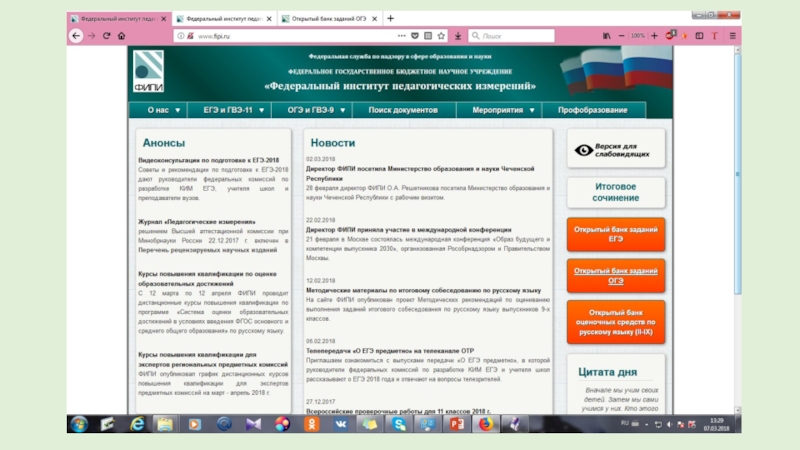Open Перечень рецензируемых научных изданий link
The height and width of the screenshot is (450, 800).
tap(208, 250)
